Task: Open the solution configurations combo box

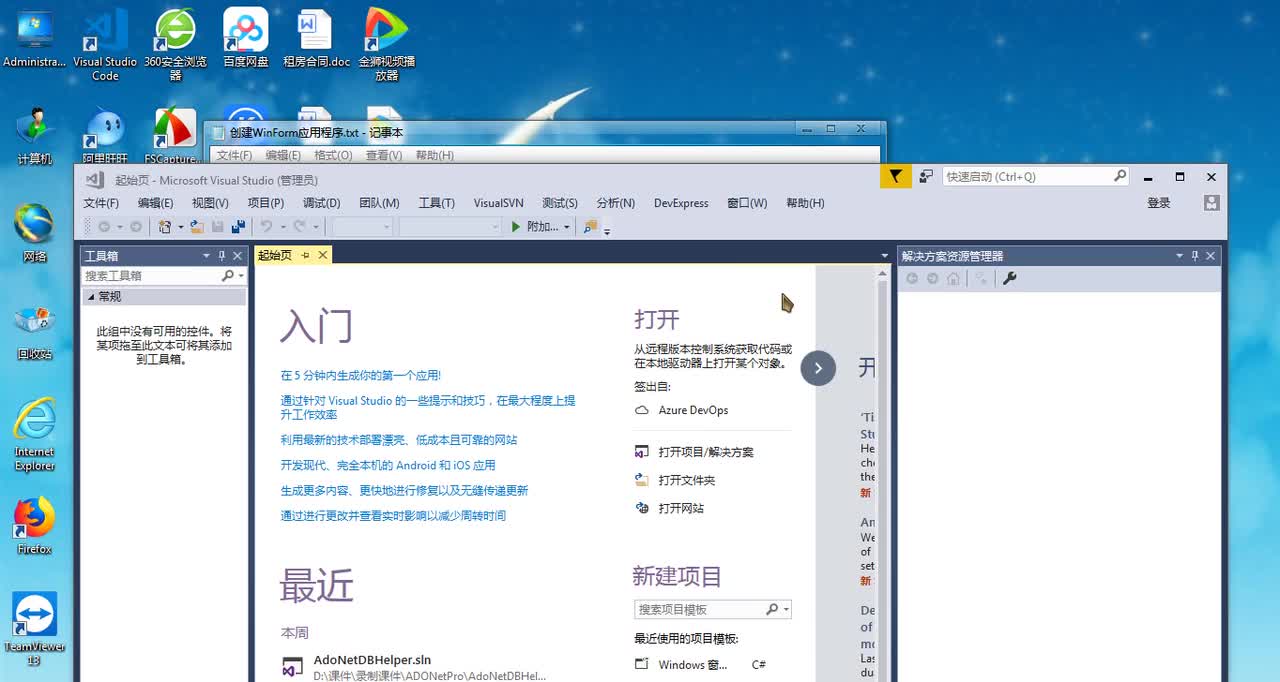Action: click(362, 227)
